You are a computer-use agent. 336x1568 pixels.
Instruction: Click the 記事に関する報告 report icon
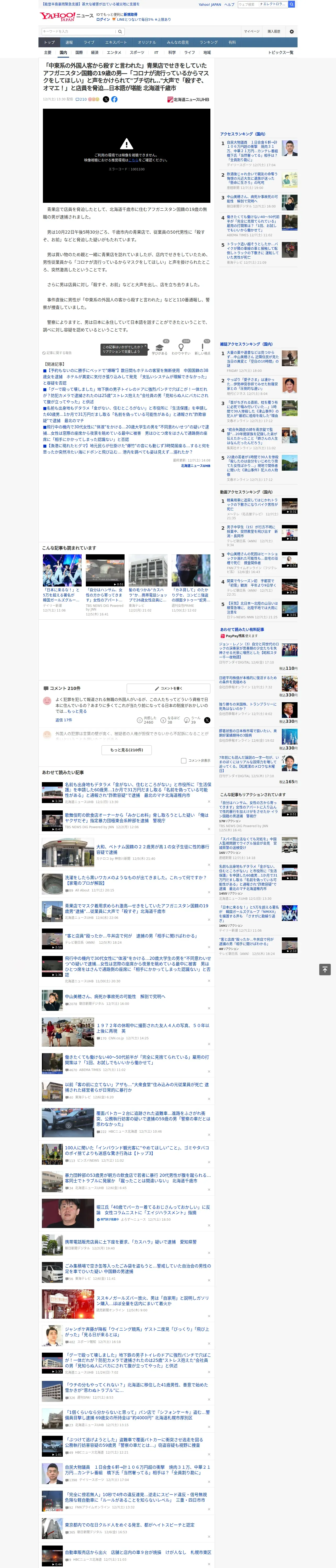(57, 353)
